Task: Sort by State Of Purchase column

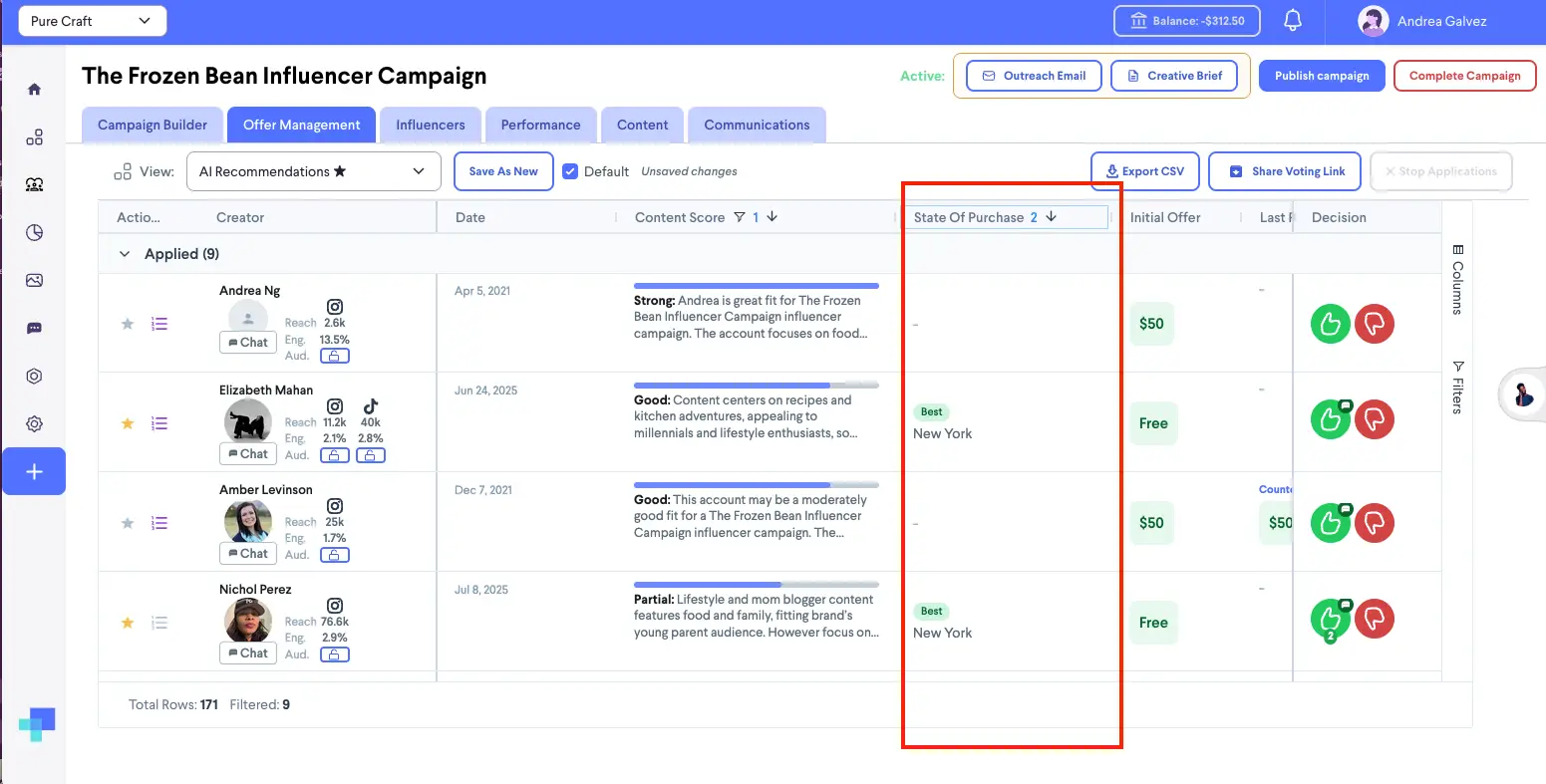Action: pyautogui.click(x=1005, y=217)
